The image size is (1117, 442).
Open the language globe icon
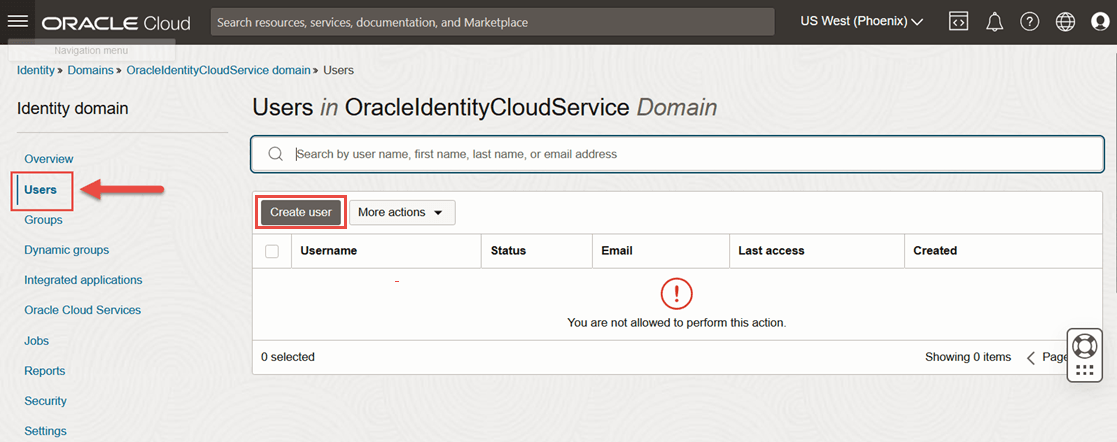pos(1065,22)
